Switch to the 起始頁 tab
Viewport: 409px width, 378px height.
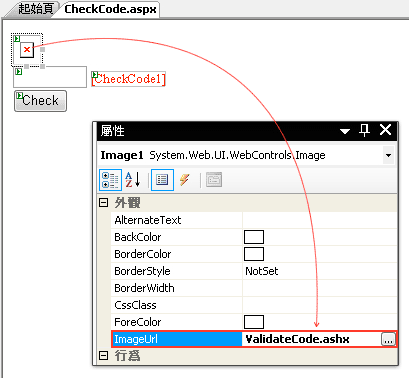(x=35, y=9)
